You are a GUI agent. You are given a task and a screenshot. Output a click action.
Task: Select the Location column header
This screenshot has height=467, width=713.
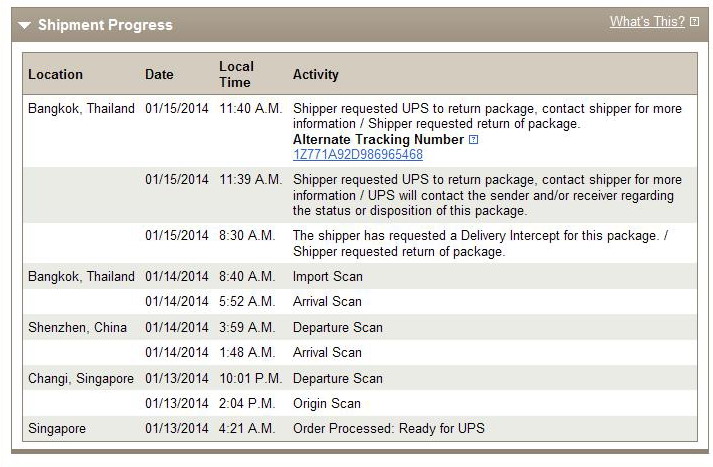(55, 74)
